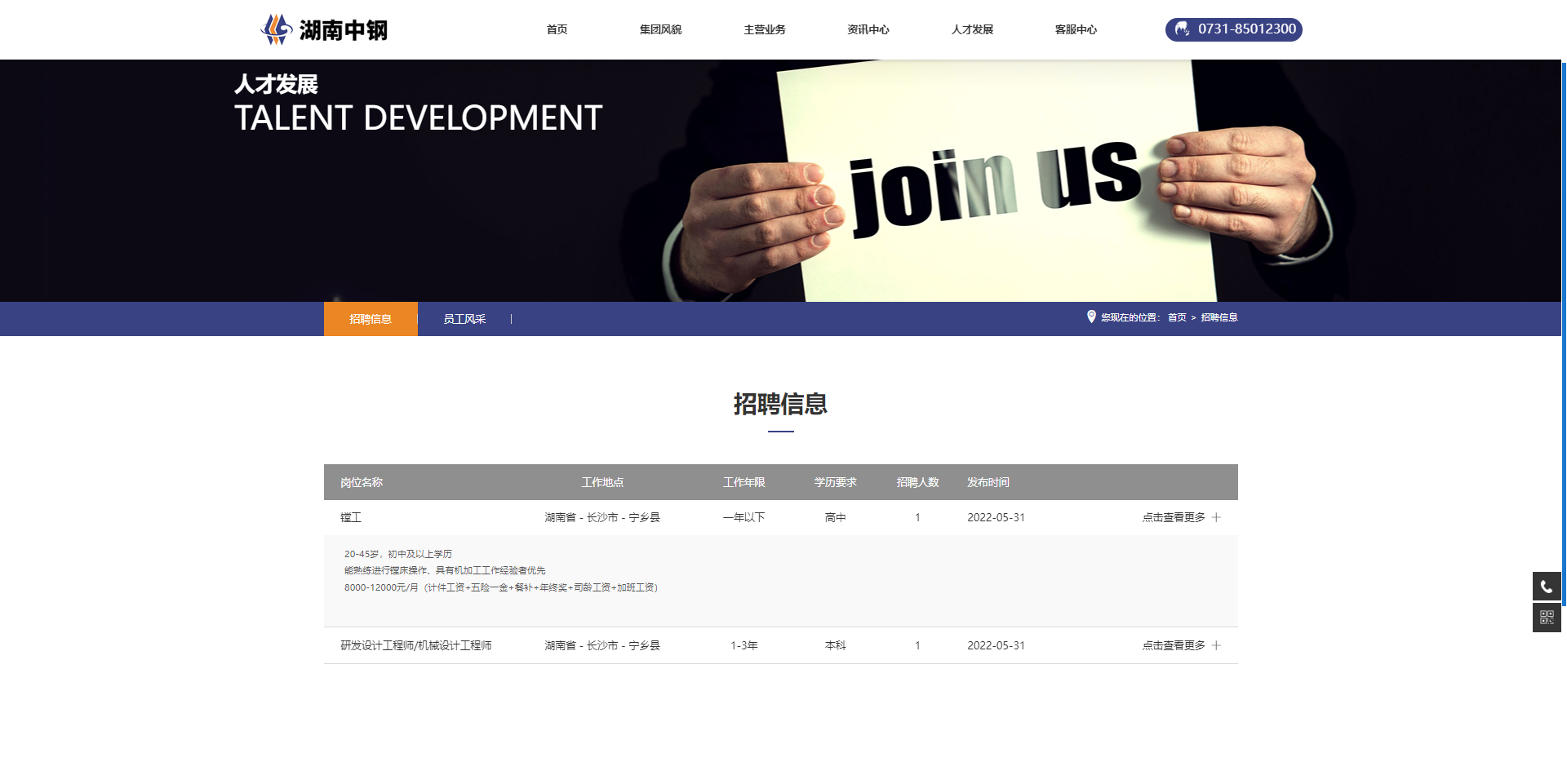1567x784 pixels.
Task: Open 客服中心 in the top navigation
Action: click(x=1076, y=29)
